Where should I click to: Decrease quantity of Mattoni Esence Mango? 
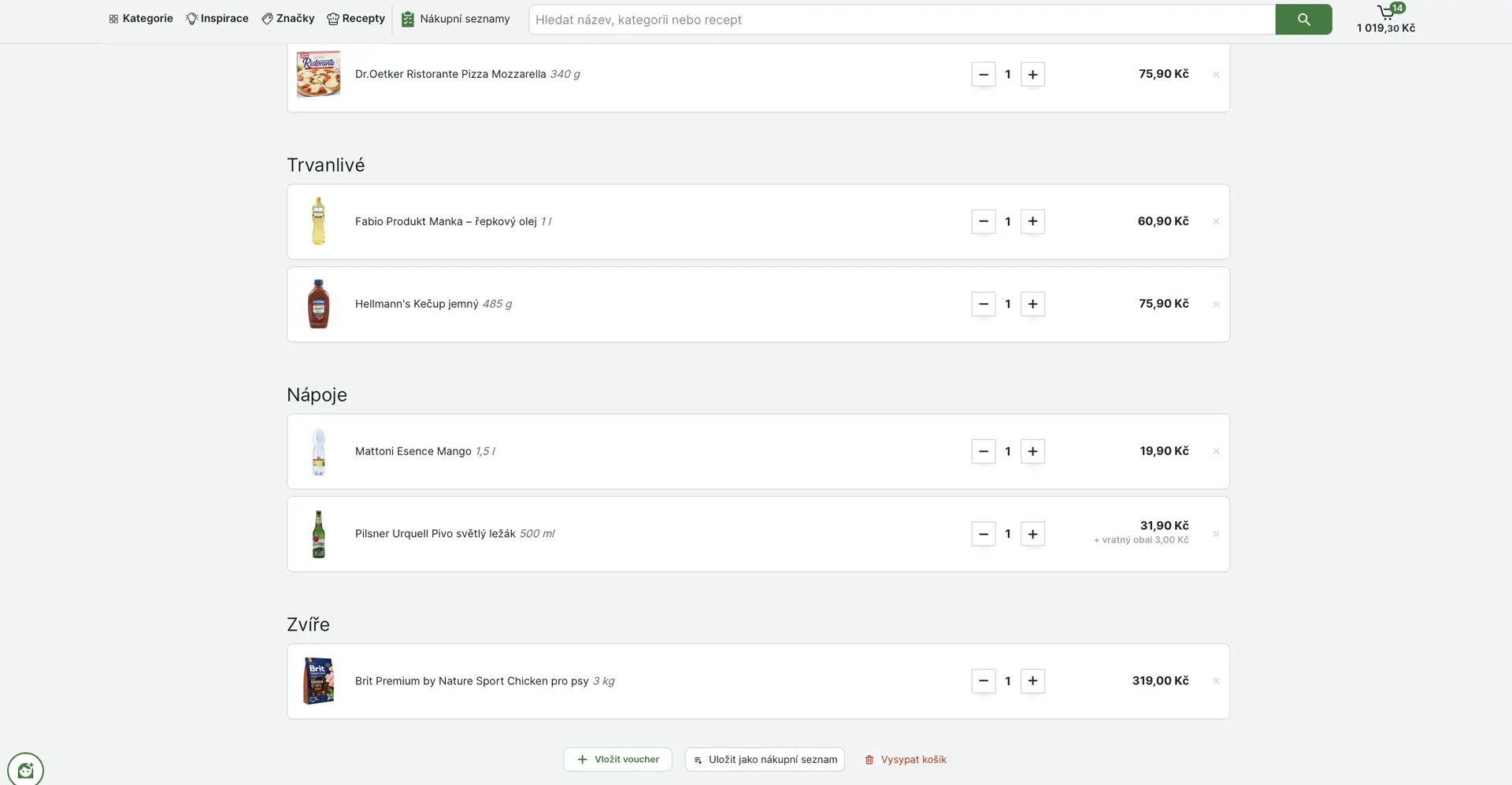[984, 452]
